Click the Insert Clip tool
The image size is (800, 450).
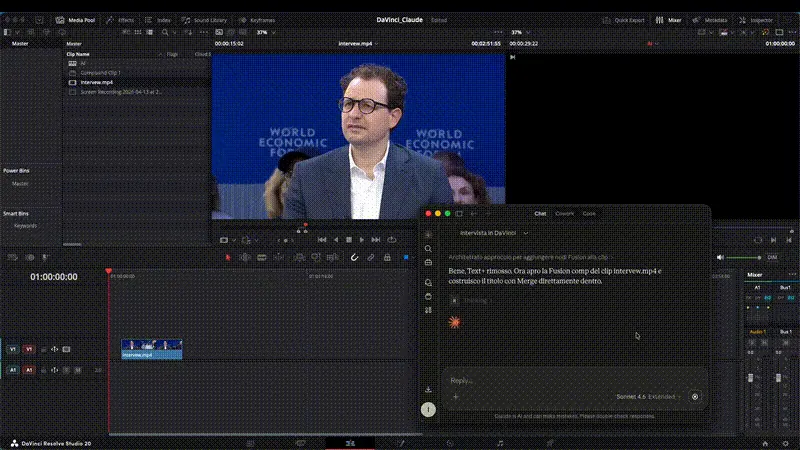(x=299, y=258)
